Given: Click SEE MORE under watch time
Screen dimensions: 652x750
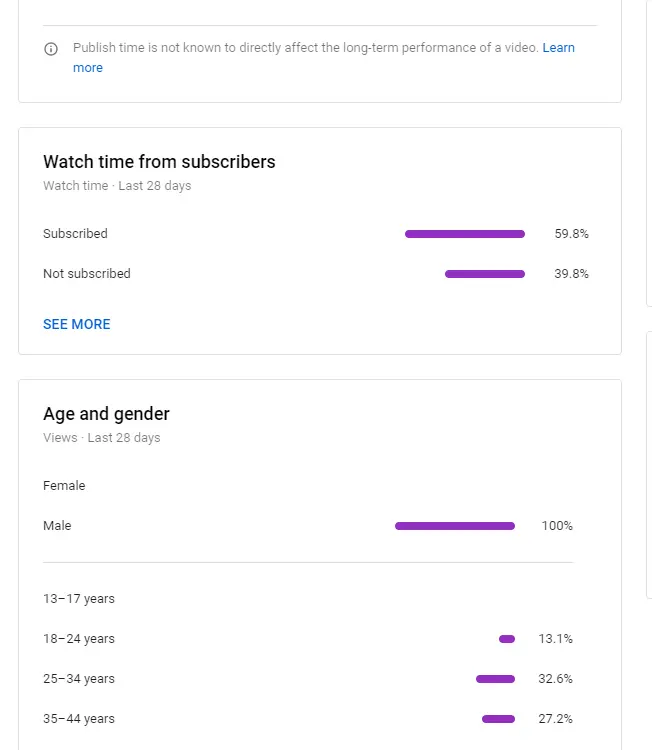Looking at the screenshot, I should coord(77,324).
